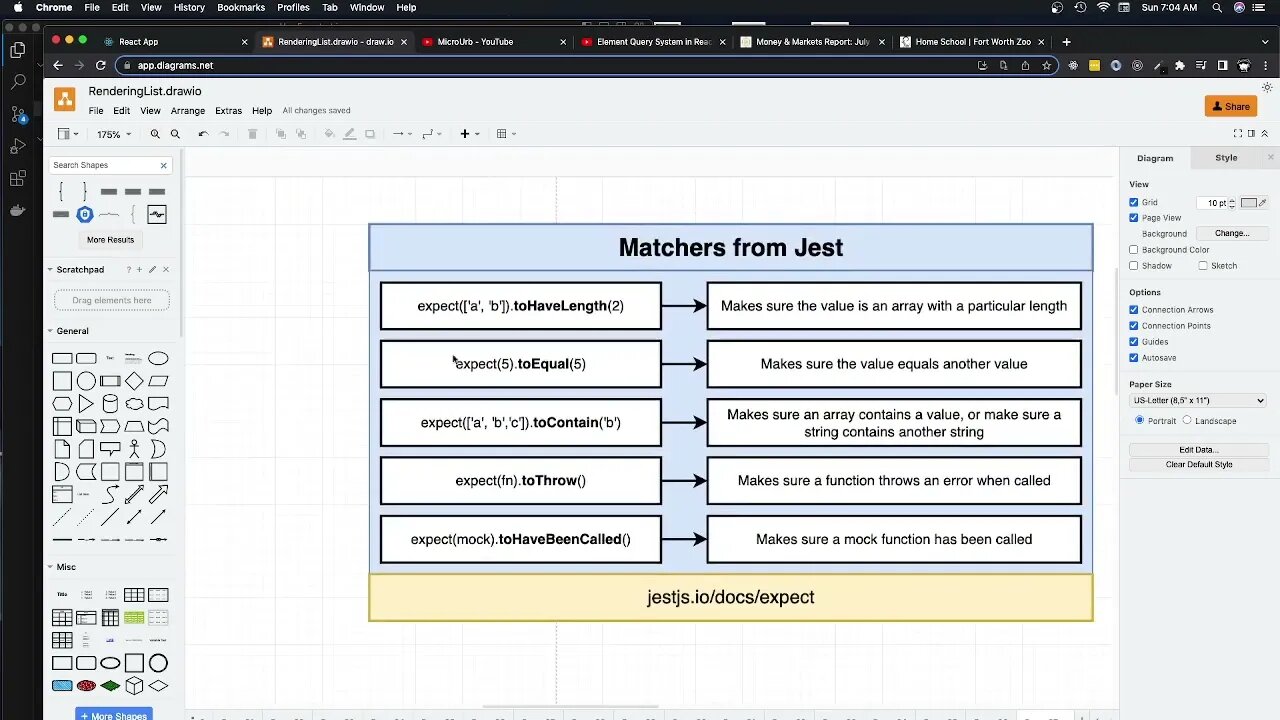Open the Arrange menu

[187, 111]
